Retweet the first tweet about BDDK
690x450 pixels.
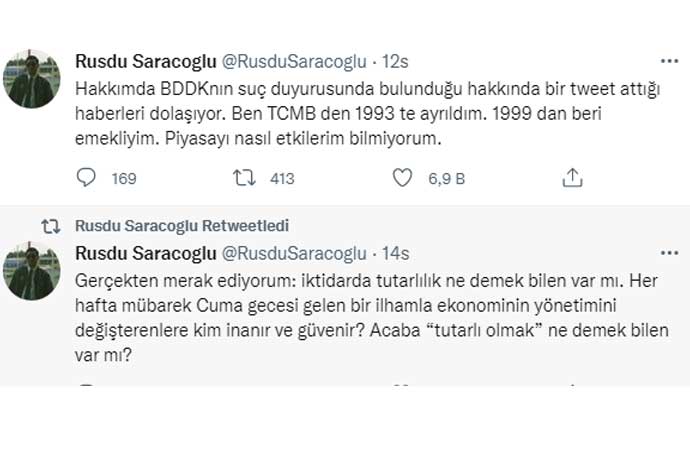[x=244, y=178]
